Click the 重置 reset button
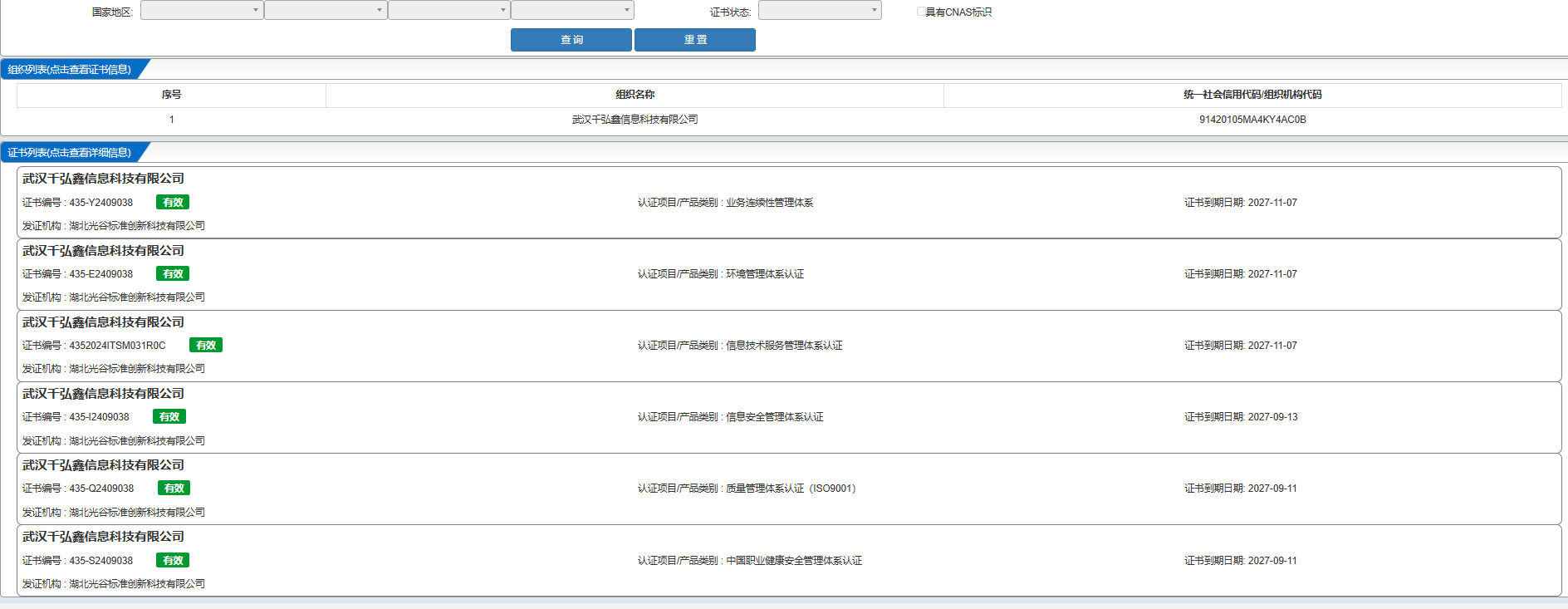 click(x=695, y=40)
